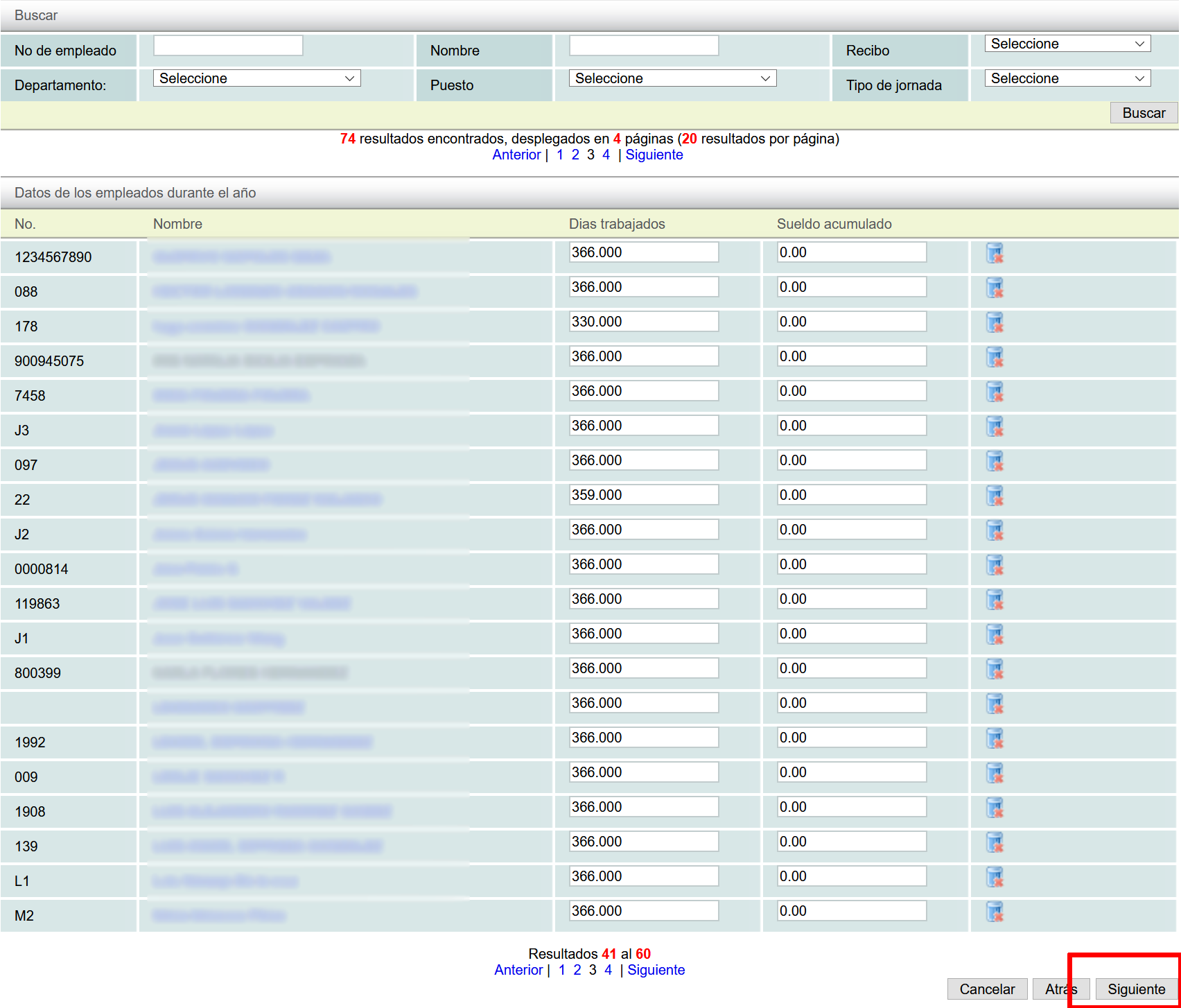Open the Puesto selection list
Screen dimensions: 1181x1008
pos(672,78)
